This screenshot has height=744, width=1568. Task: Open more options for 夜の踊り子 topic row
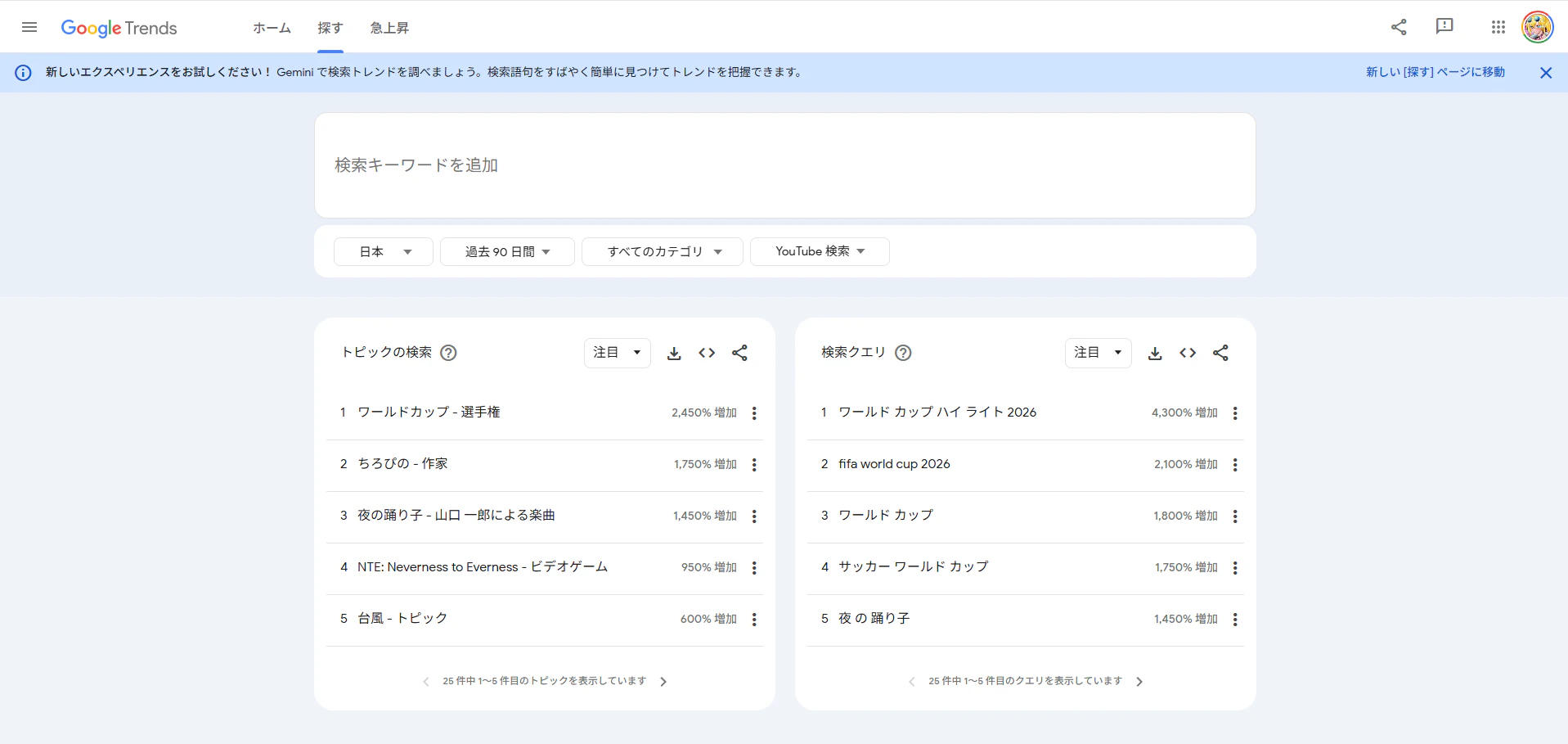coord(754,516)
